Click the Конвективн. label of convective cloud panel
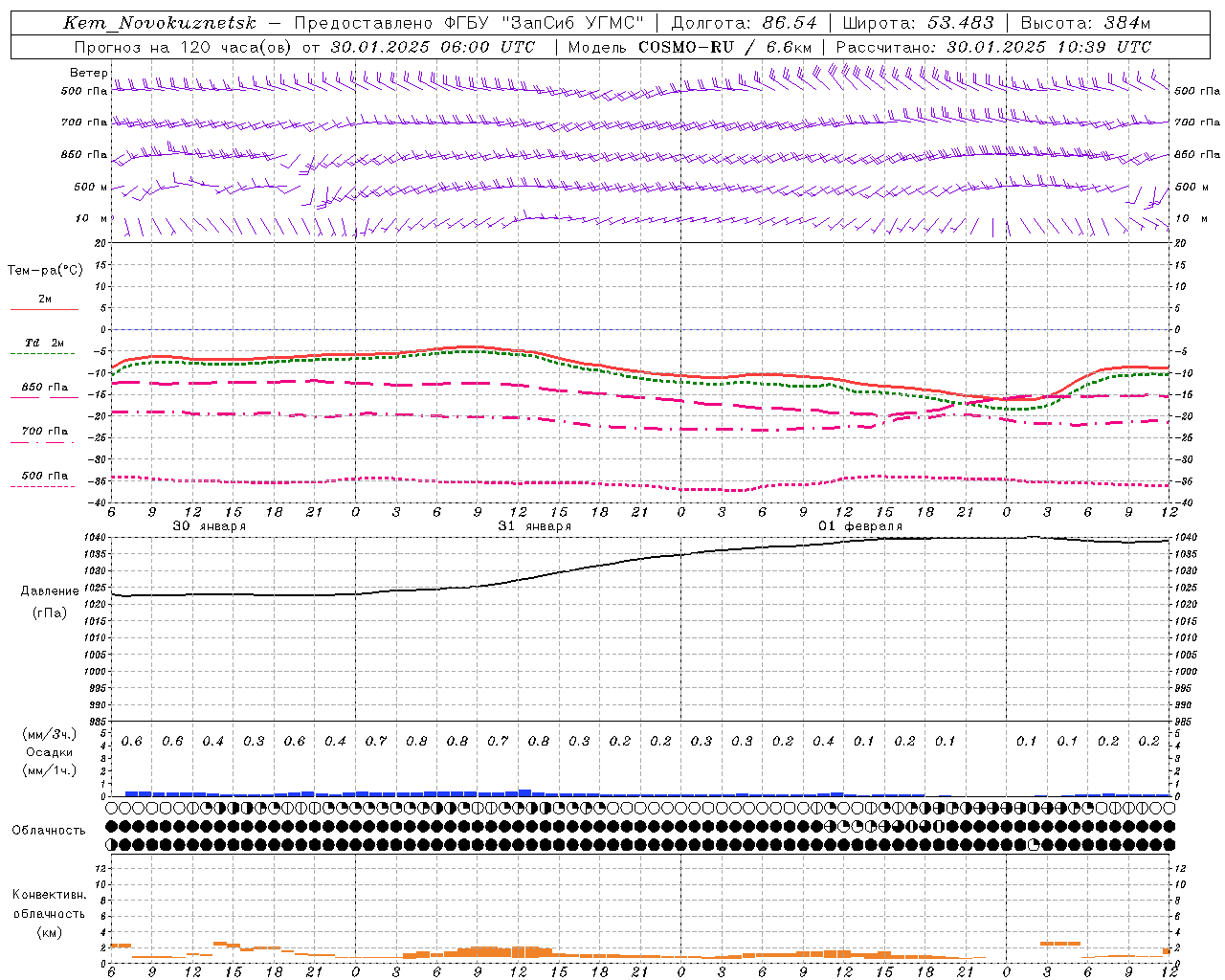This screenshot has width=1225, height=980. point(49,895)
